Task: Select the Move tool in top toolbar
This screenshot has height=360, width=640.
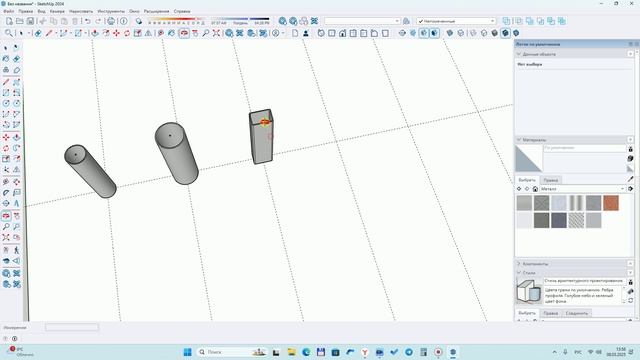Action: [116, 33]
